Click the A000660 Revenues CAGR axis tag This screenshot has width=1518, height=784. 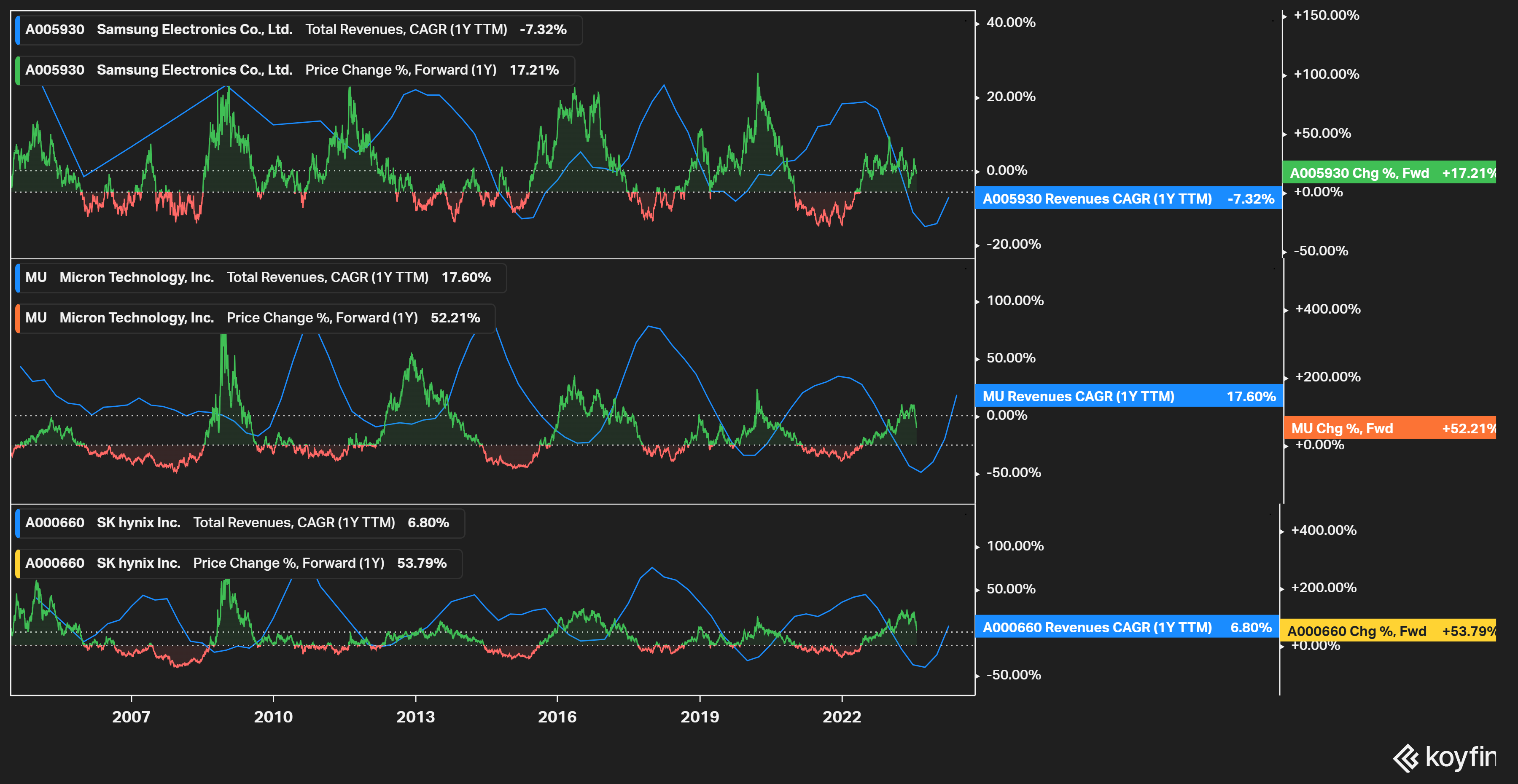(x=1127, y=627)
